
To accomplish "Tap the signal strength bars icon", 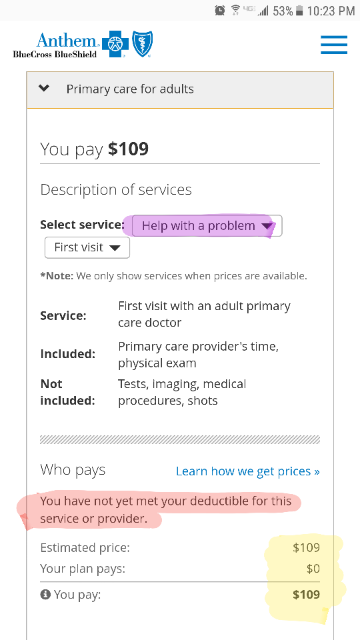I will [x=263, y=11].
